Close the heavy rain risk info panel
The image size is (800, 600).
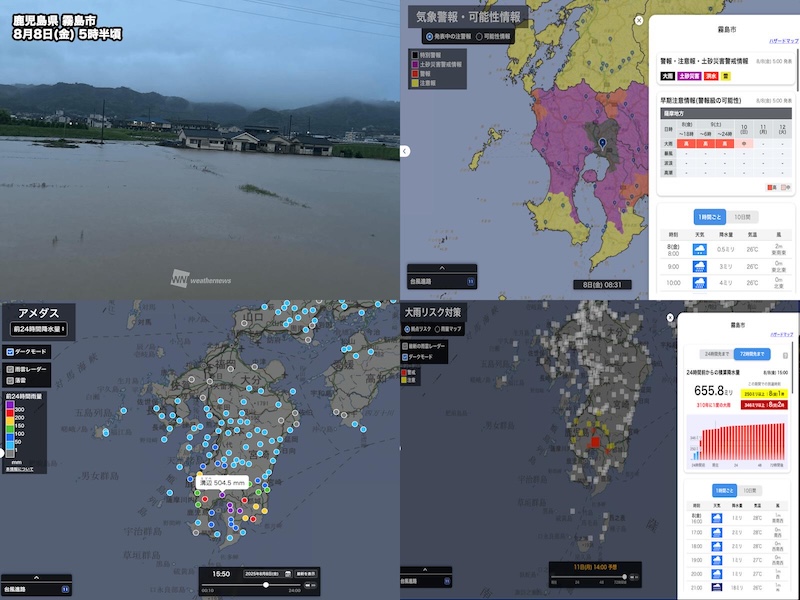[669, 318]
